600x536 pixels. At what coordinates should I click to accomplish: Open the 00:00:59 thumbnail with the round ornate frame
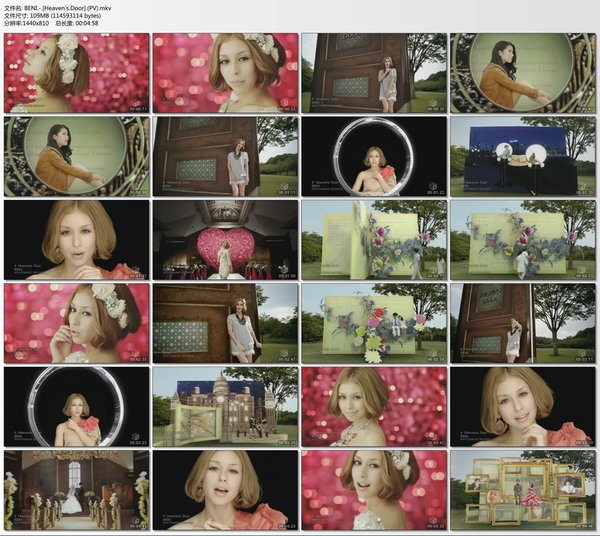[x=77, y=156]
